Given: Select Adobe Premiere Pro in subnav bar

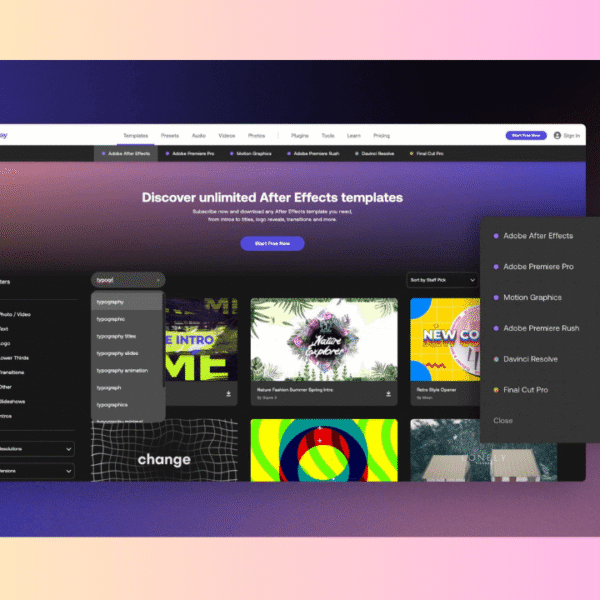Looking at the screenshot, I should 190,153.
